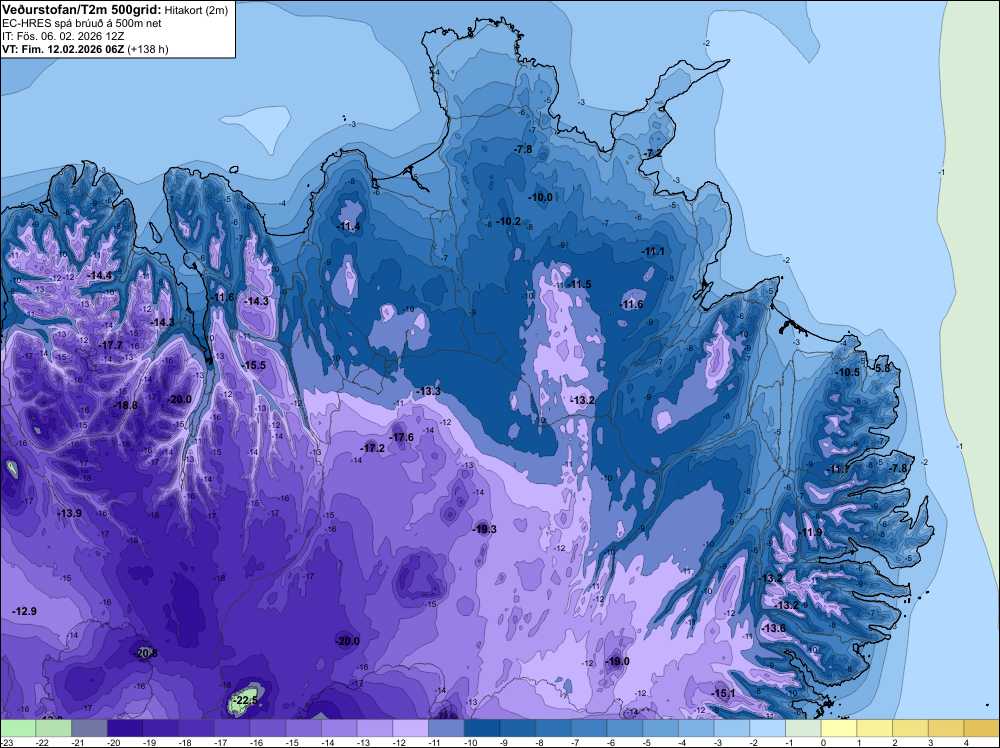The width and height of the screenshot is (1000, 748).
Task: Select the legend swatch labeled -21
Action: click(x=89, y=728)
